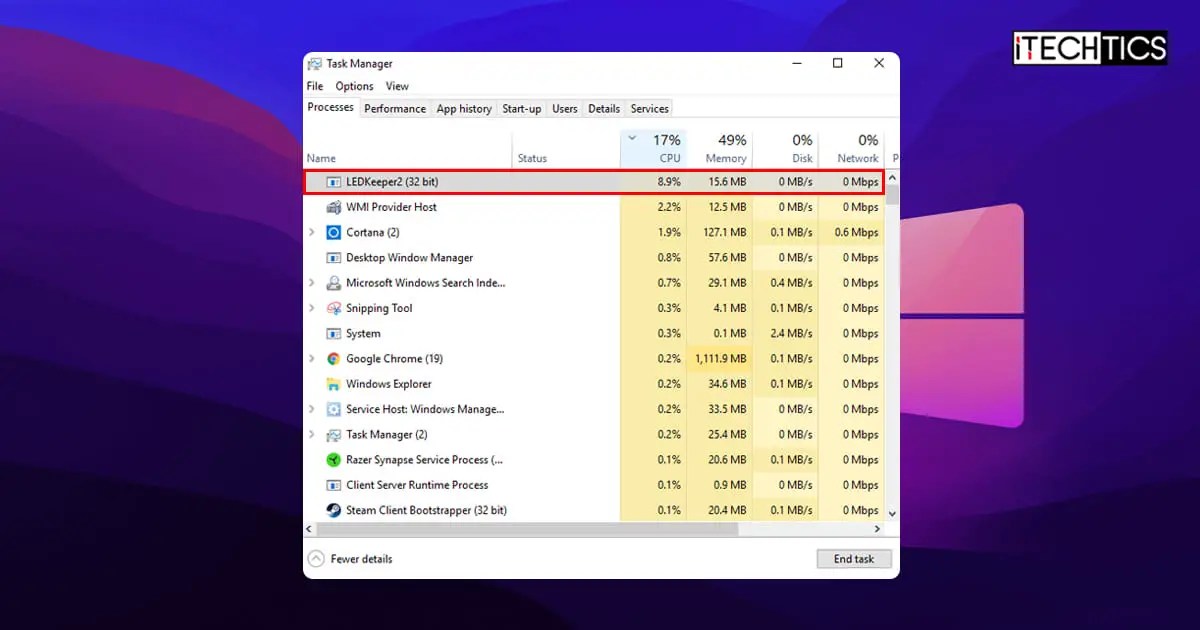Open the Options menu
Image resolution: width=1200 pixels, height=630 pixels.
pos(354,86)
